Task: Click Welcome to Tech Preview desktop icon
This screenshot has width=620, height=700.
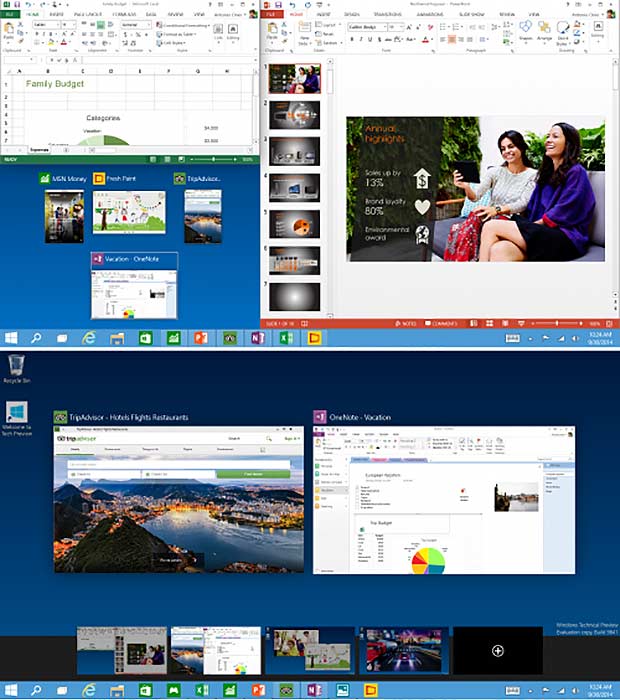Action: [x=15, y=417]
